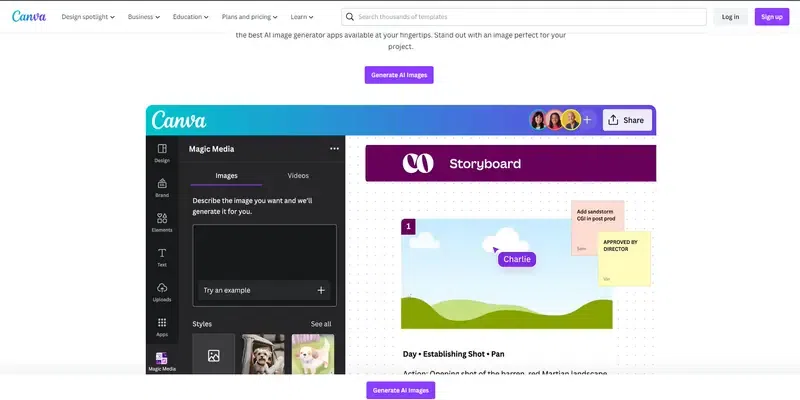Expand the Design spotlight menu

(x=88, y=17)
